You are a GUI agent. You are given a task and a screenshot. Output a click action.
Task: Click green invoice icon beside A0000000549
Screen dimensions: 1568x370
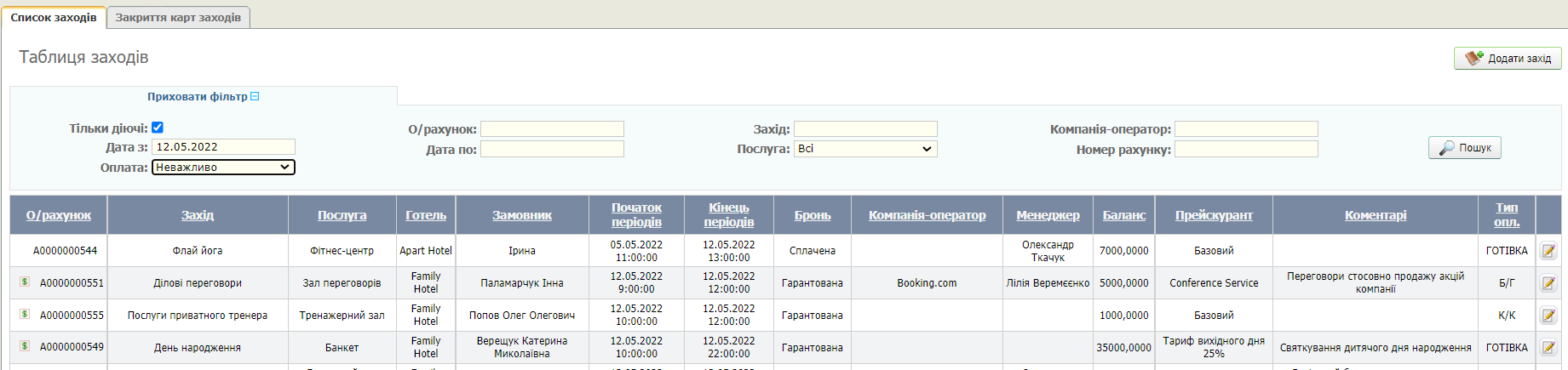[x=25, y=347]
